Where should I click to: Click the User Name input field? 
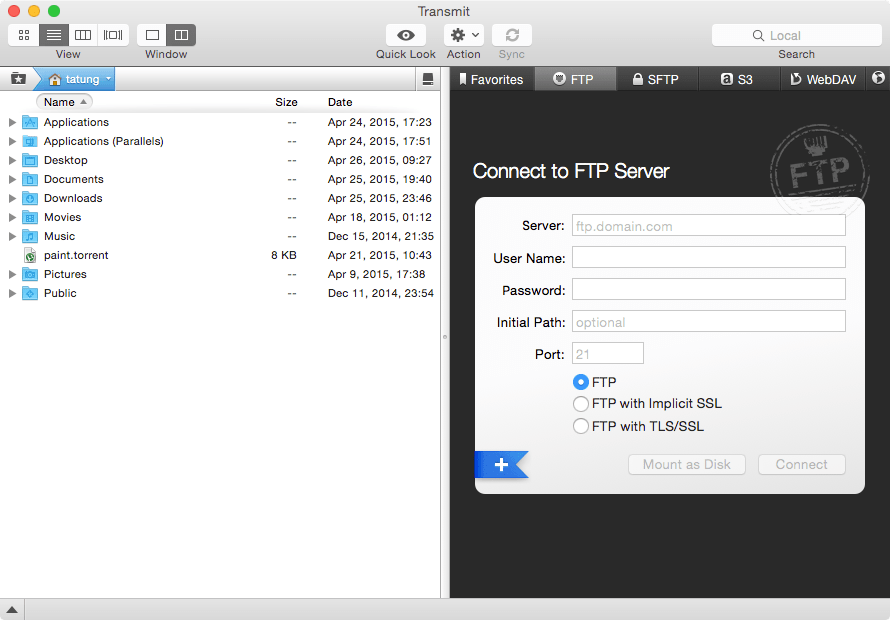point(708,257)
